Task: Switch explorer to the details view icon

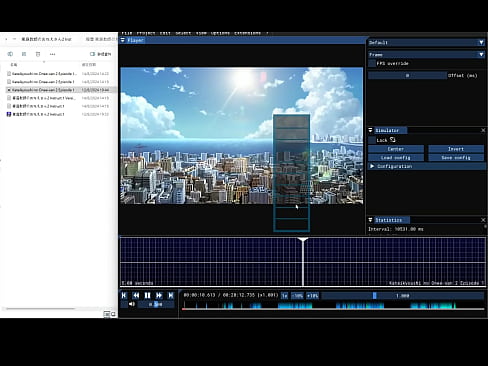Action: 107,314
